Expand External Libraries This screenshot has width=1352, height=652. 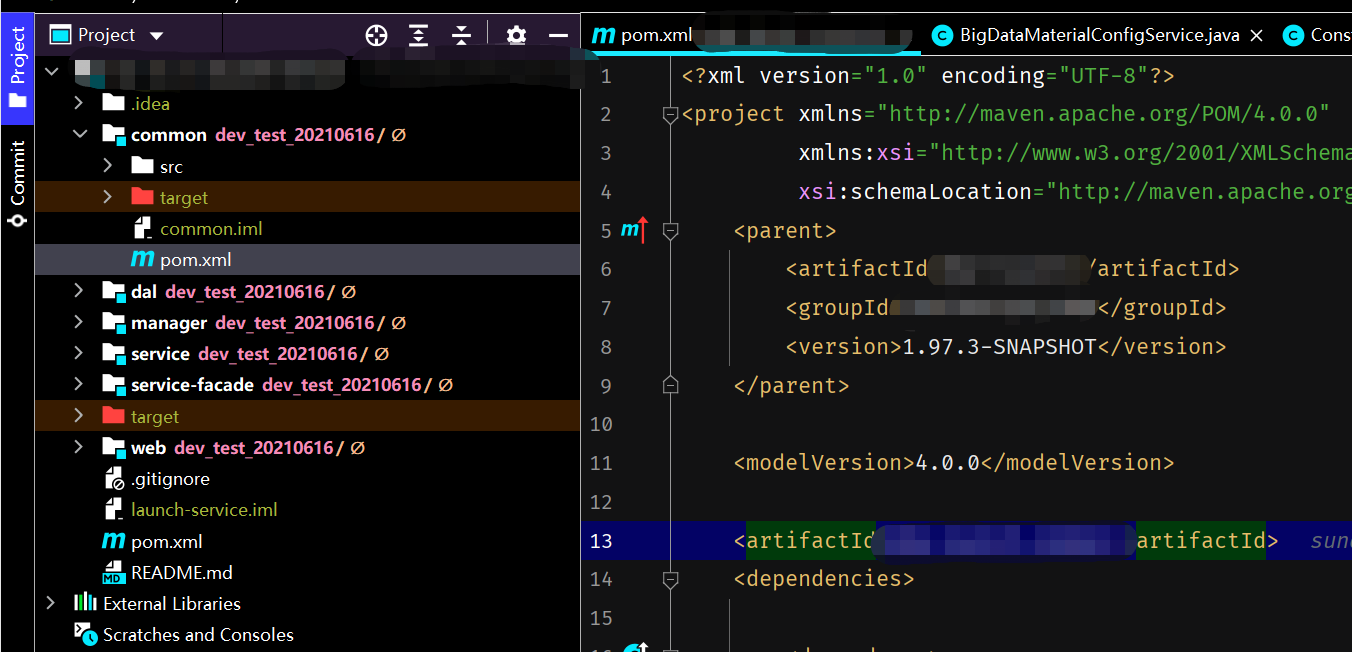coord(51,603)
